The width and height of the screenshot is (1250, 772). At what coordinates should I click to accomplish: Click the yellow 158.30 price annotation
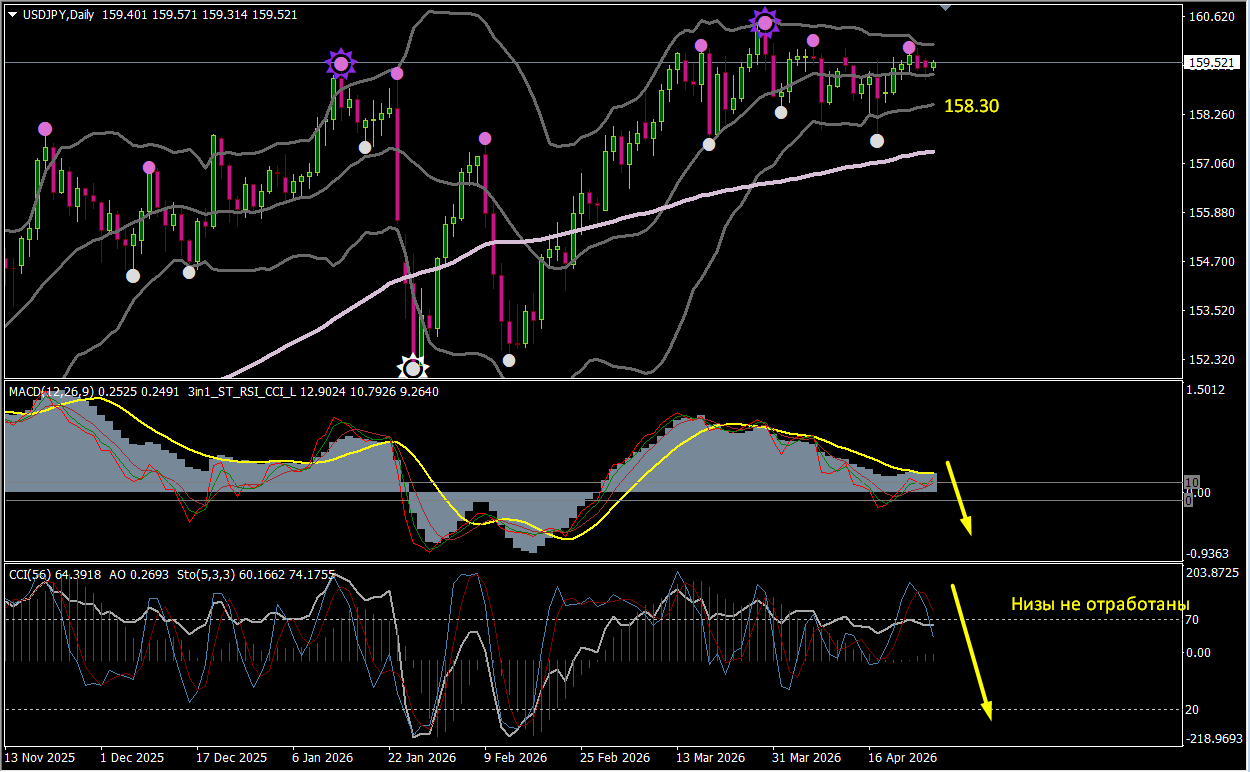coord(971,106)
